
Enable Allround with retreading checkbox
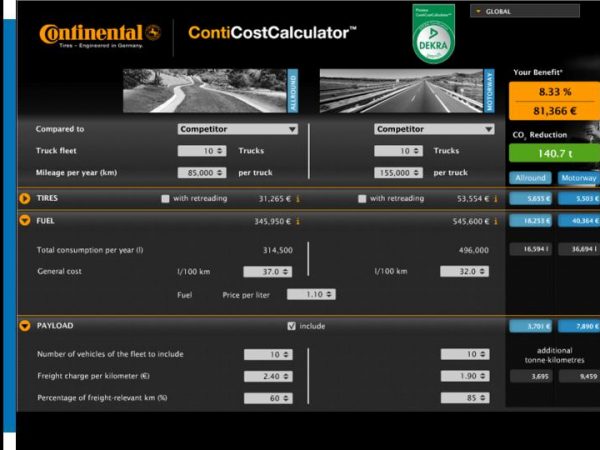click(165, 199)
